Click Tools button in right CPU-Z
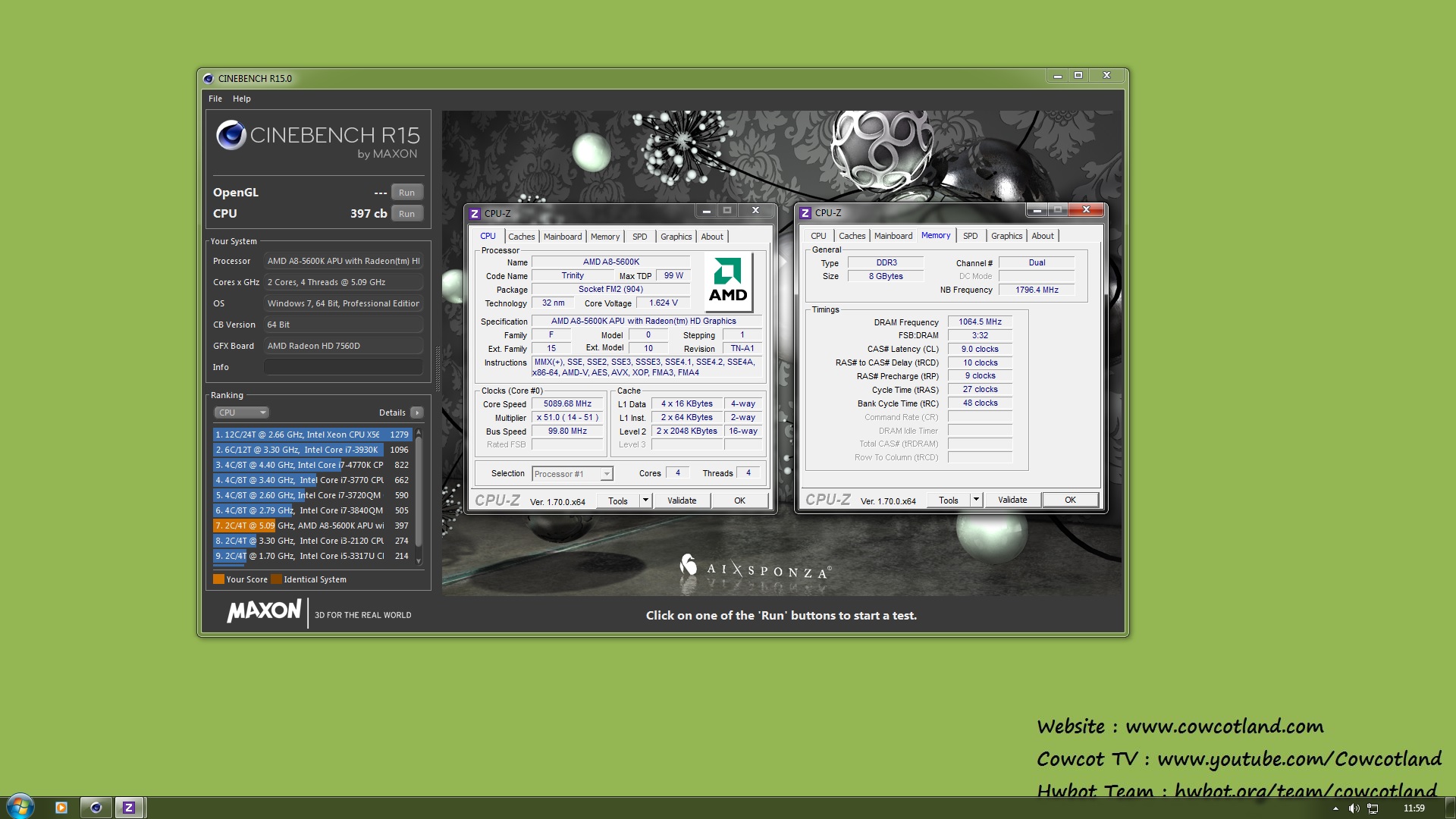1456x819 pixels. click(x=949, y=500)
